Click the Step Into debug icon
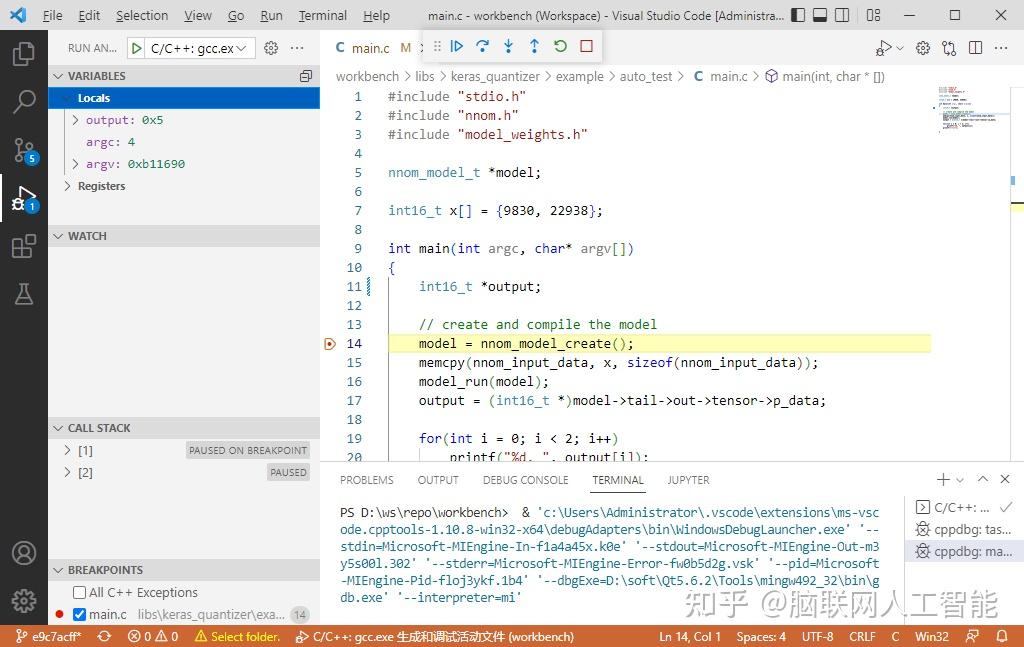 pos(508,46)
